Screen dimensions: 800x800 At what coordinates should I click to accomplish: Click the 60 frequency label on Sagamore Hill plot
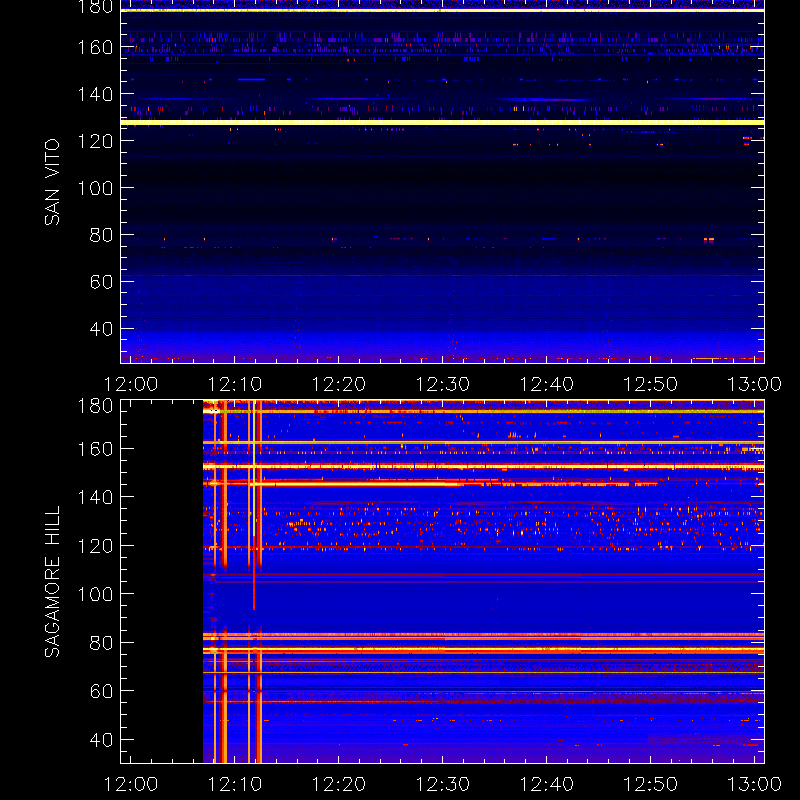(x=101, y=691)
